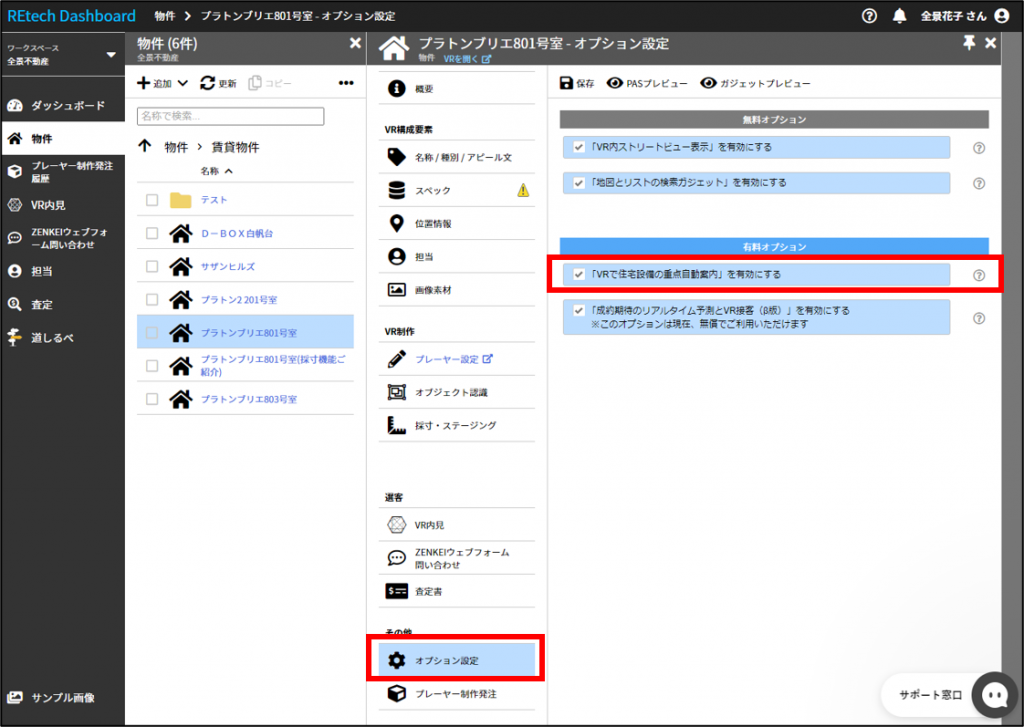
Task: Open プレーヤー制作発注履歴 in the sidebar
Action: tap(63, 172)
